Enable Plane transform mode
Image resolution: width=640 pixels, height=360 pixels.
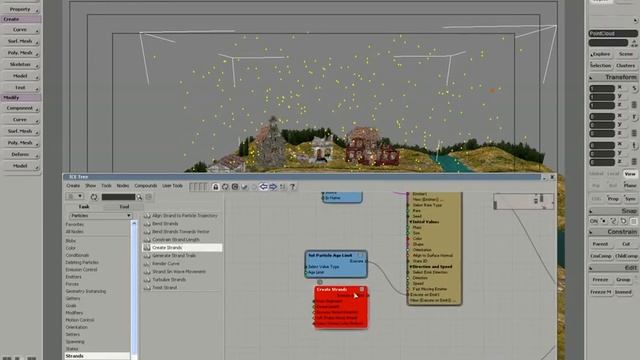[630, 185]
